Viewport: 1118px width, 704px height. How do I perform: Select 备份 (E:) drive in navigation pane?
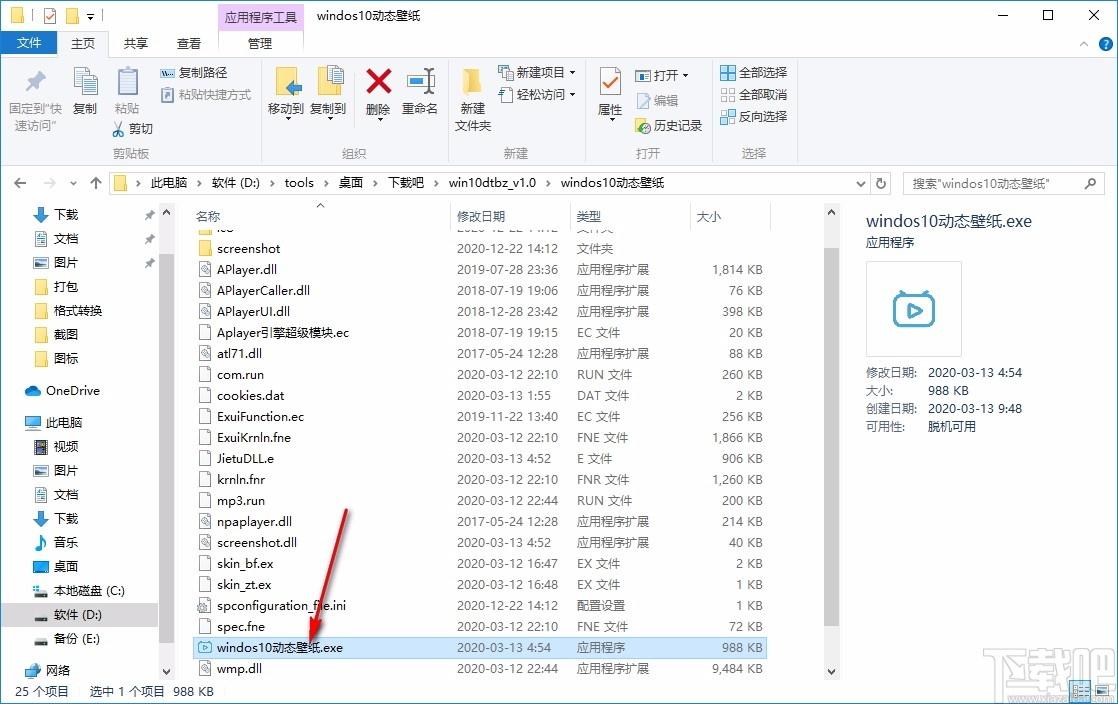(x=76, y=639)
